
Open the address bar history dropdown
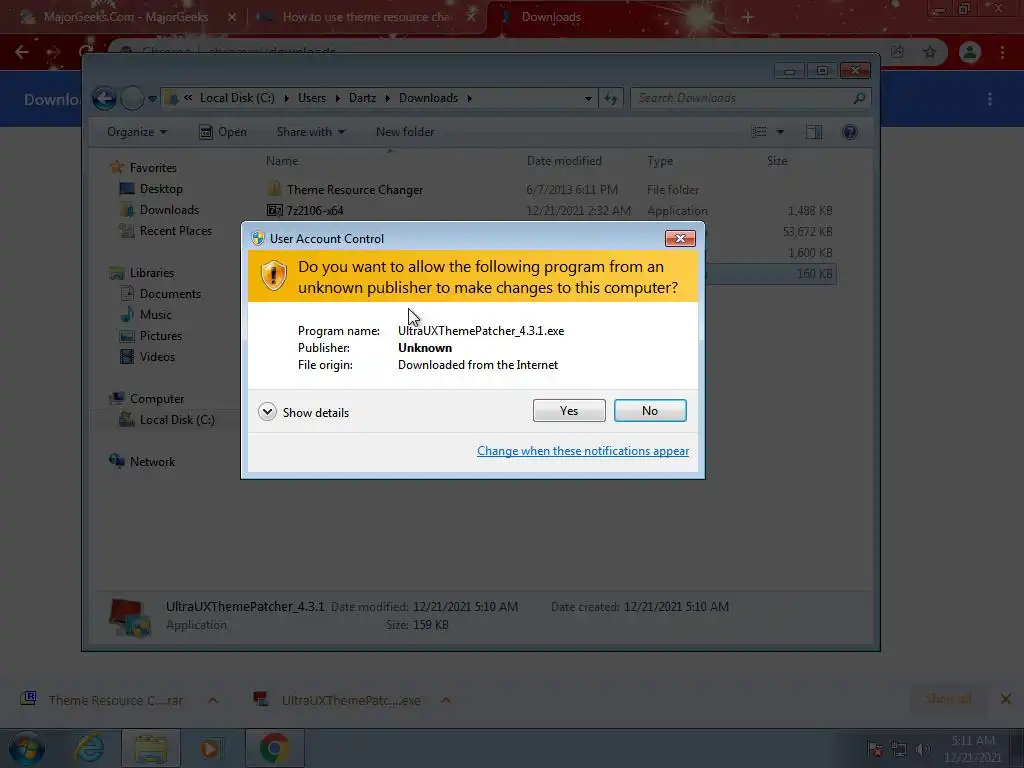point(588,99)
